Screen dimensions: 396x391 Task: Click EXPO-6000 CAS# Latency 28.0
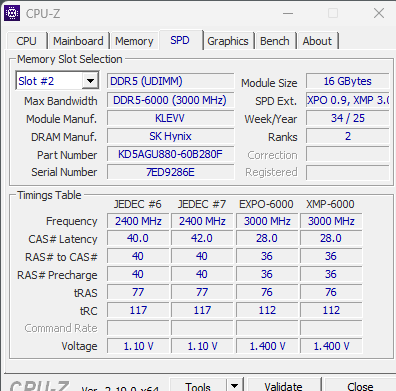pos(267,238)
